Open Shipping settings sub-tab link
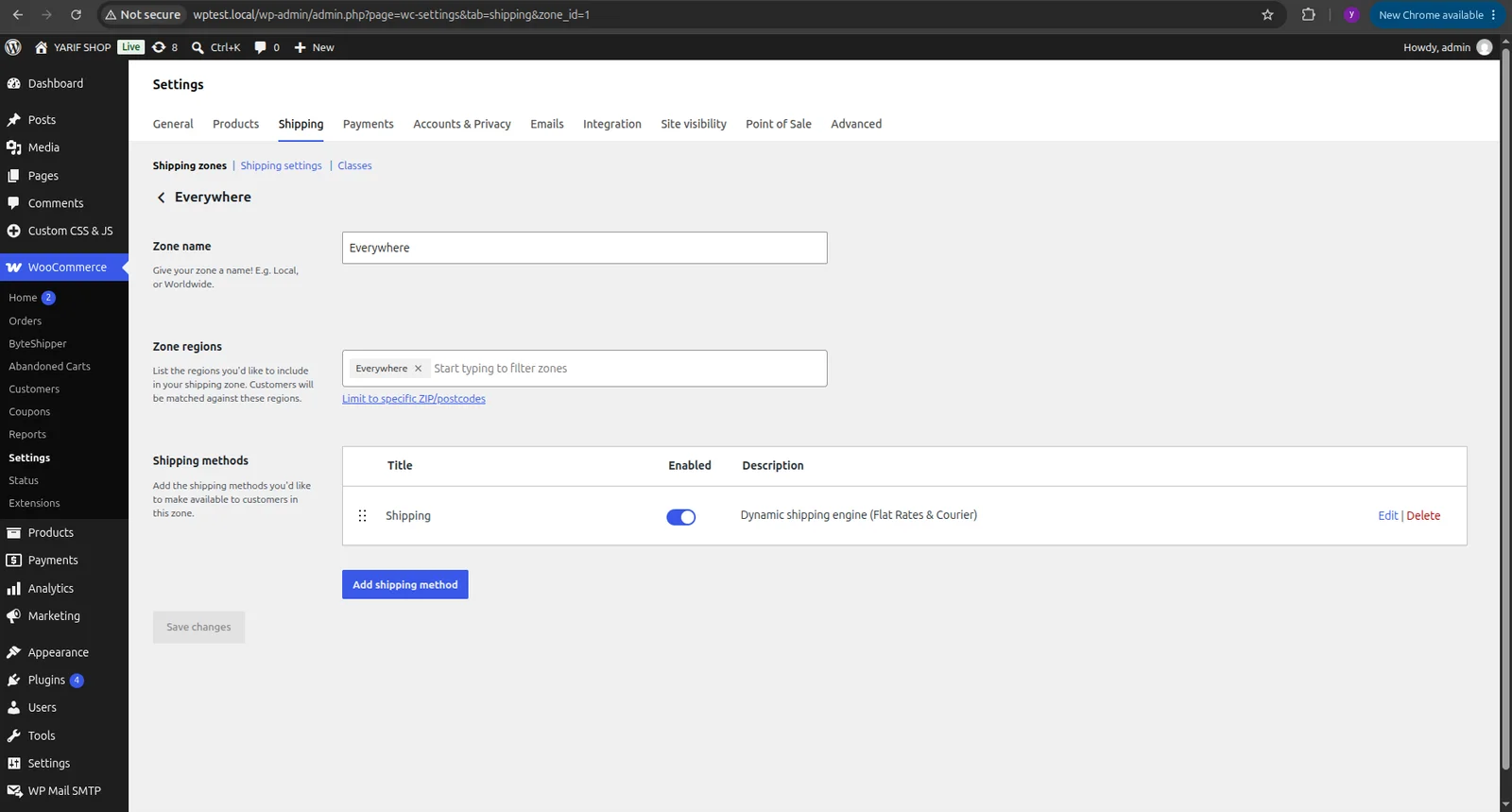The height and width of the screenshot is (812, 1512). (281, 165)
